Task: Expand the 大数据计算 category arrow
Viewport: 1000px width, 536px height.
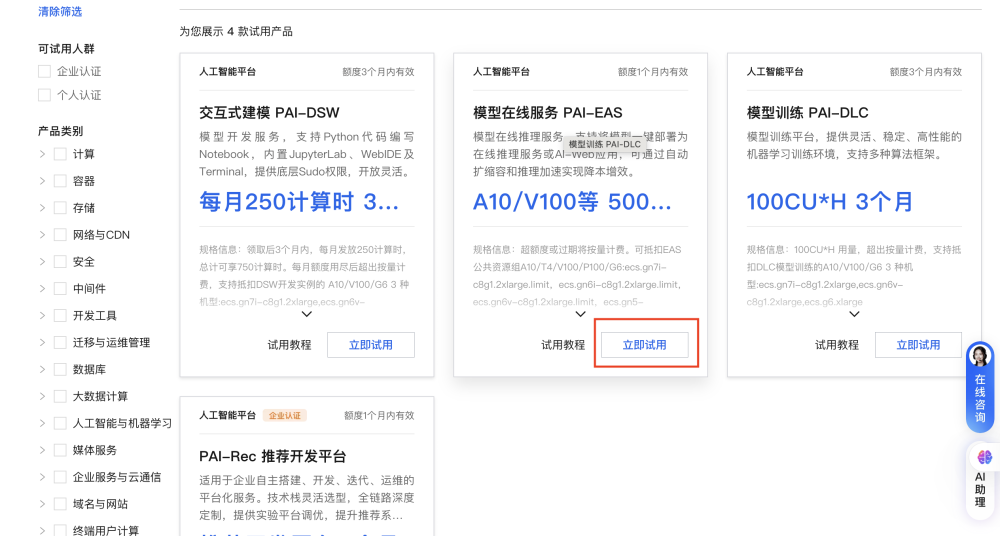Action: coord(42,396)
